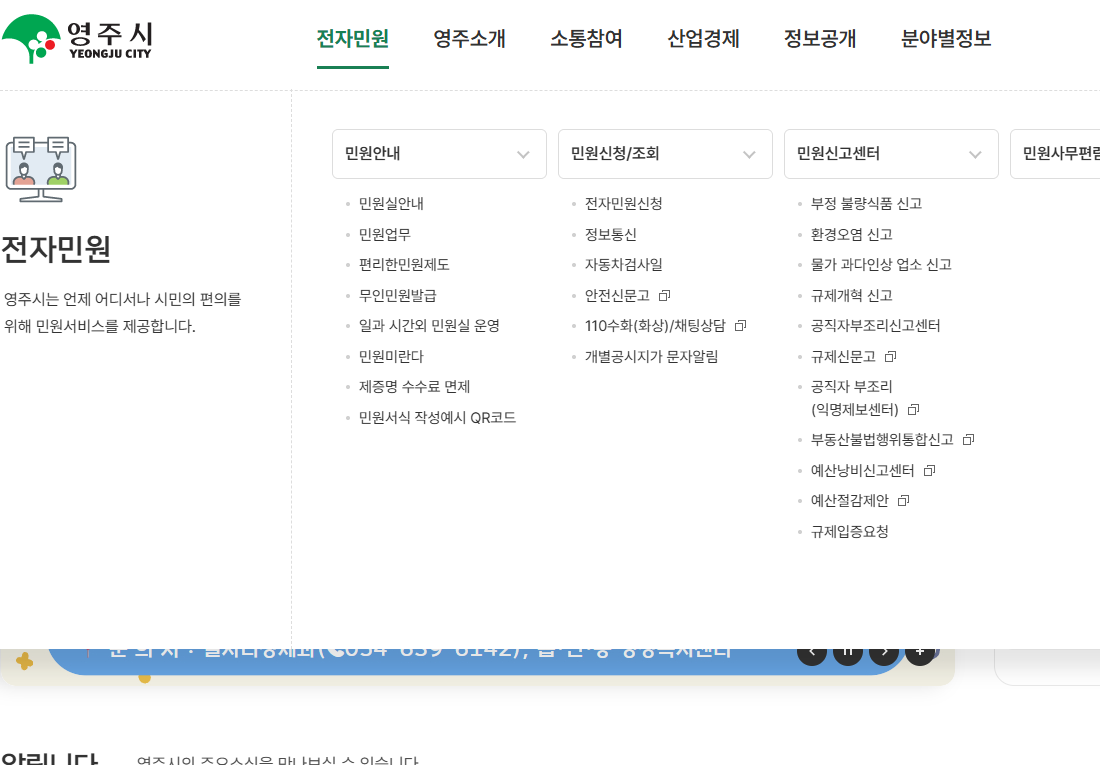Expand the 민원안내 dropdown
Screen dimensions: 1100x765
coord(522,154)
